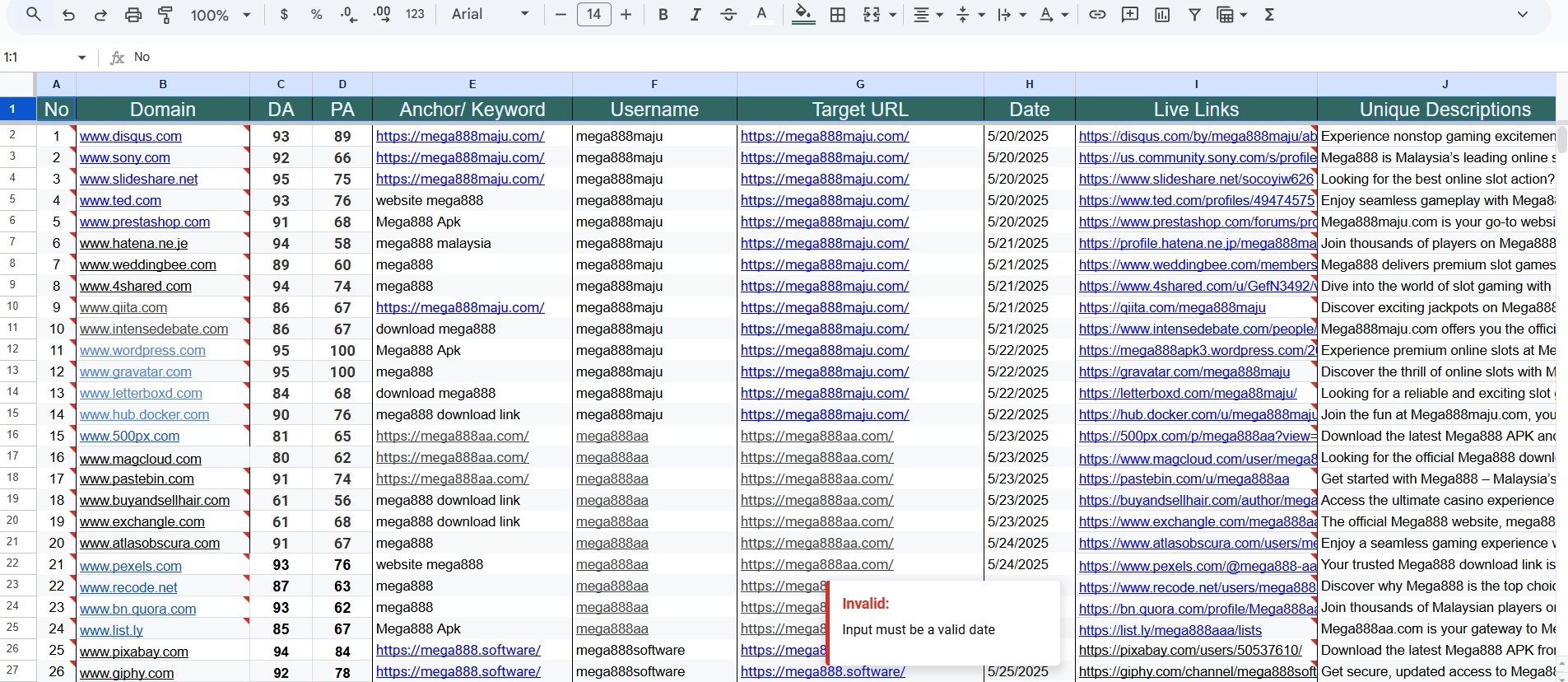Viewport: 1568px width, 682px height.
Task: Decrease decimal places
Action: pyautogui.click(x=349, y=15)
